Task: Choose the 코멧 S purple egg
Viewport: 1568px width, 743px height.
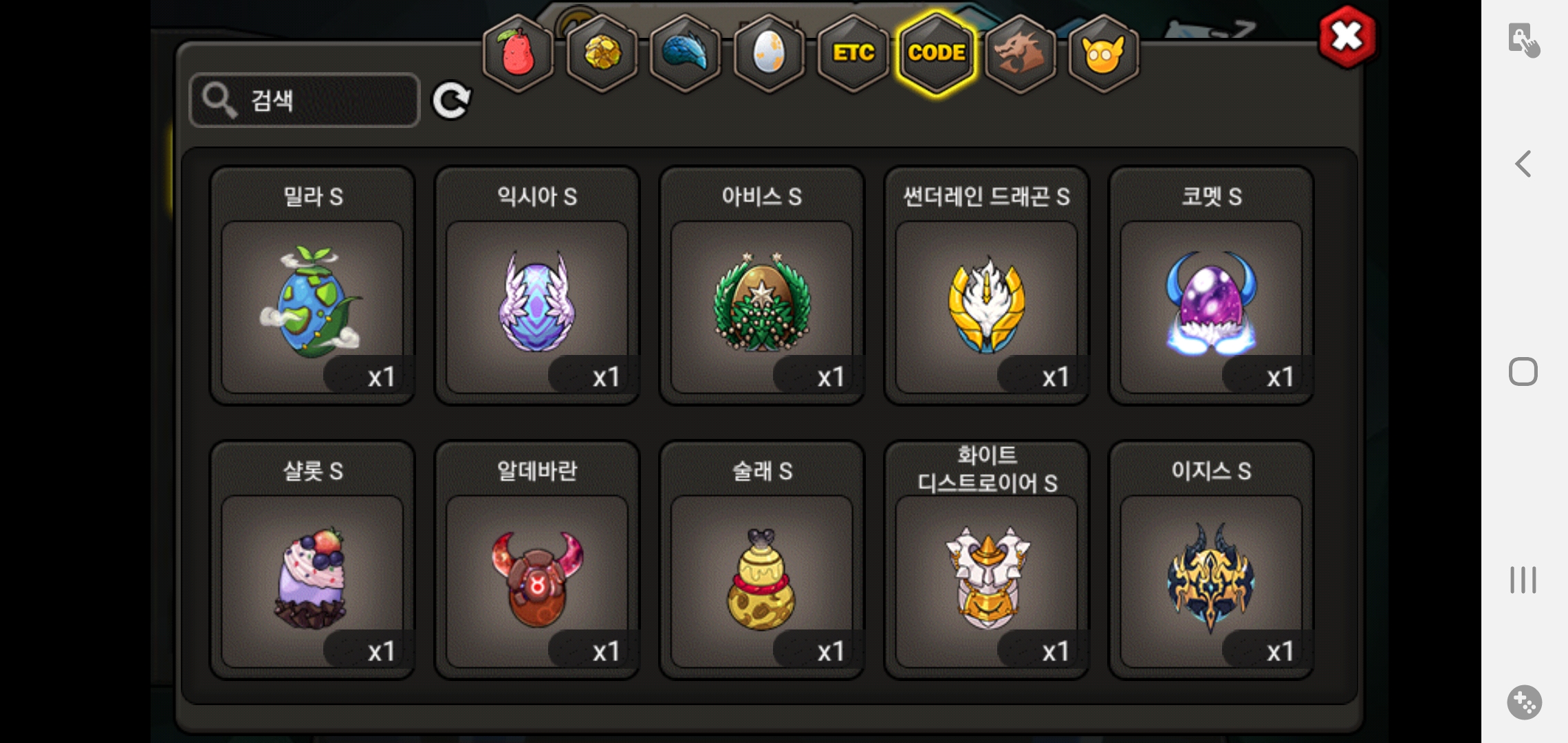Action: pos(1211,286)
